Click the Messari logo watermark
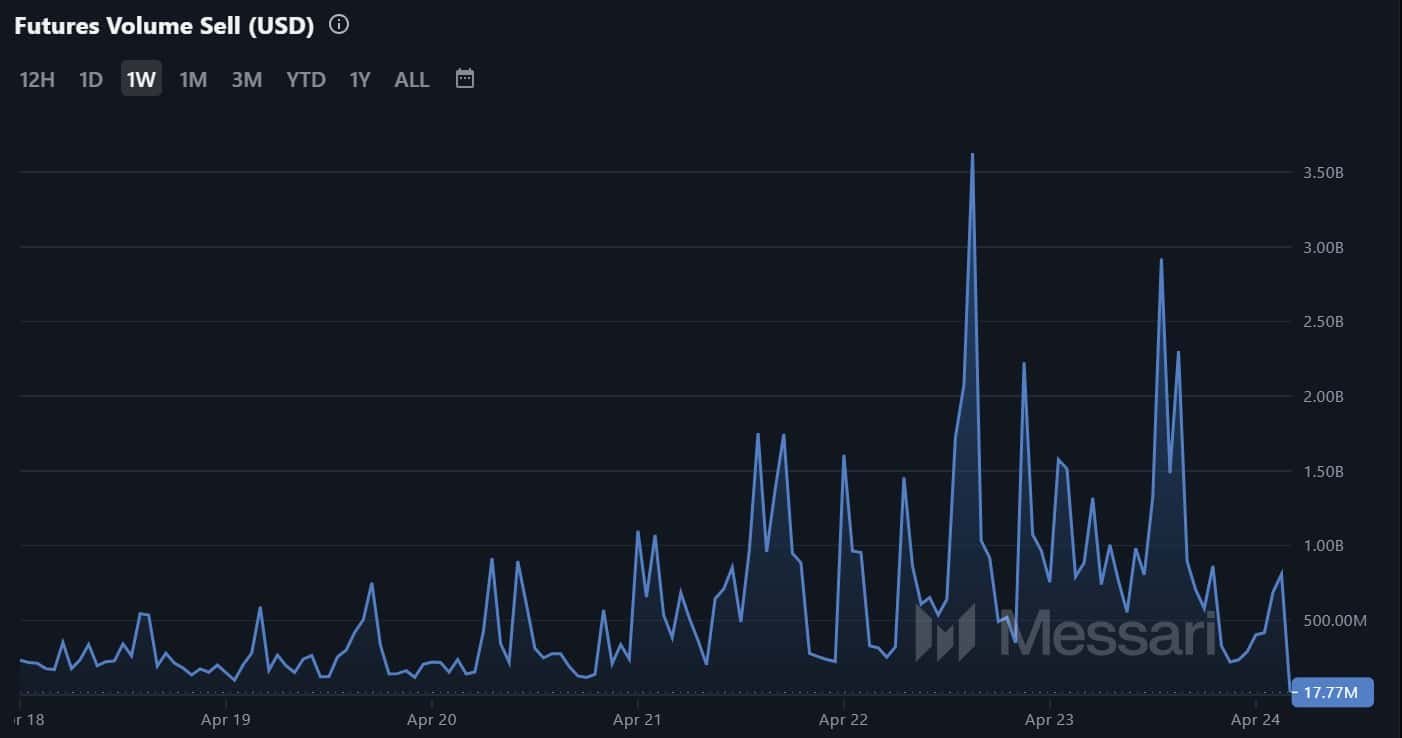The image size is (1402, 738). coord(1065,633)
